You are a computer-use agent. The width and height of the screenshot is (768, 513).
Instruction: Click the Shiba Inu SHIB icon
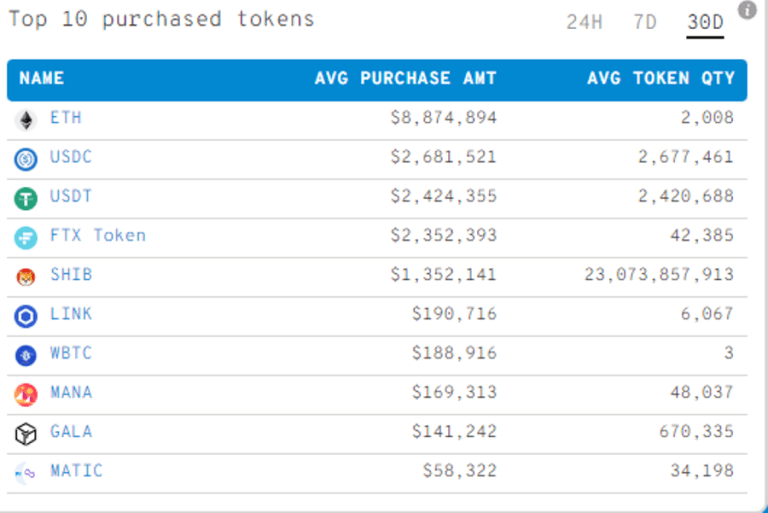coord(26,276)
